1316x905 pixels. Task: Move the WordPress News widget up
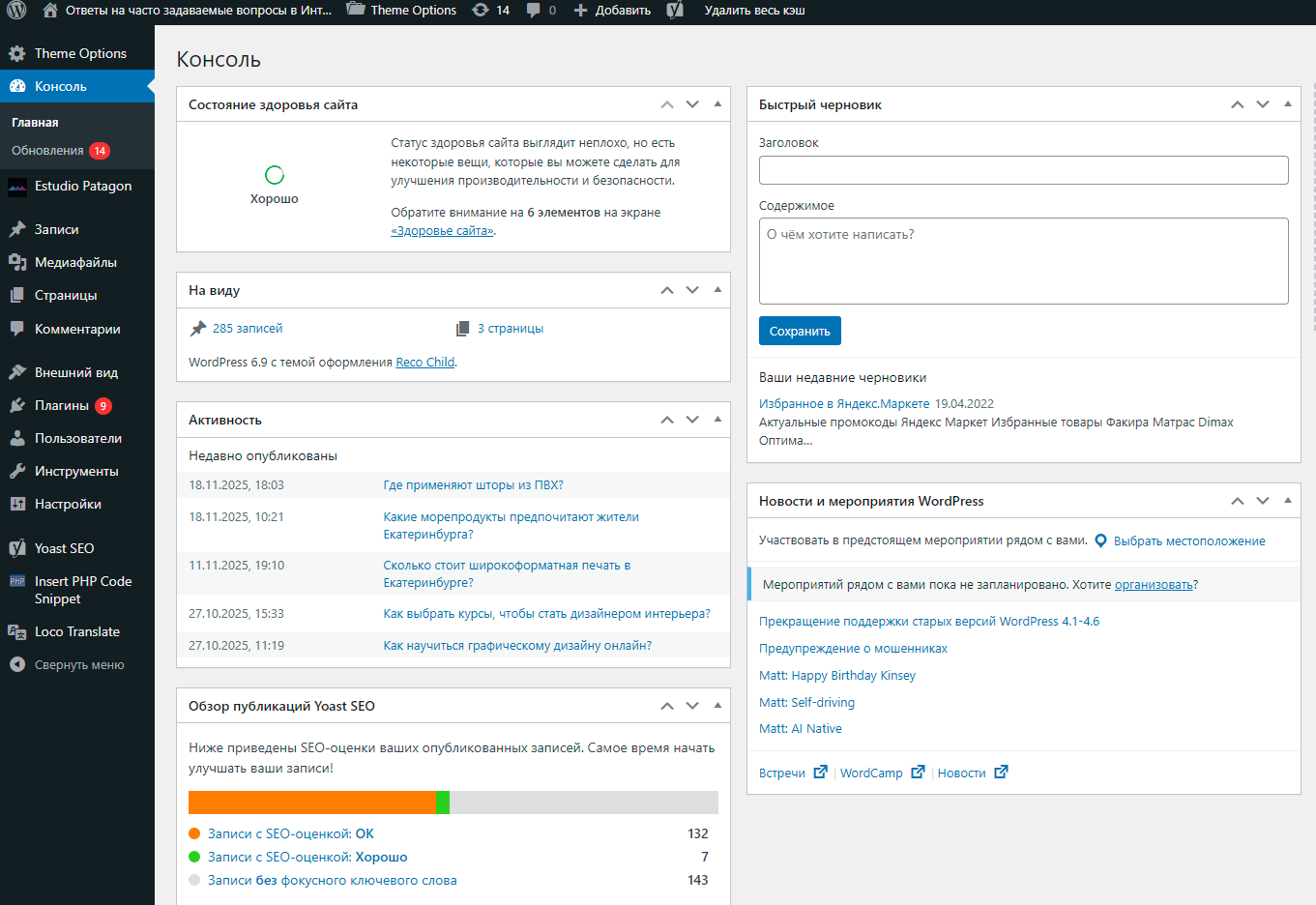pos(1237,501)
